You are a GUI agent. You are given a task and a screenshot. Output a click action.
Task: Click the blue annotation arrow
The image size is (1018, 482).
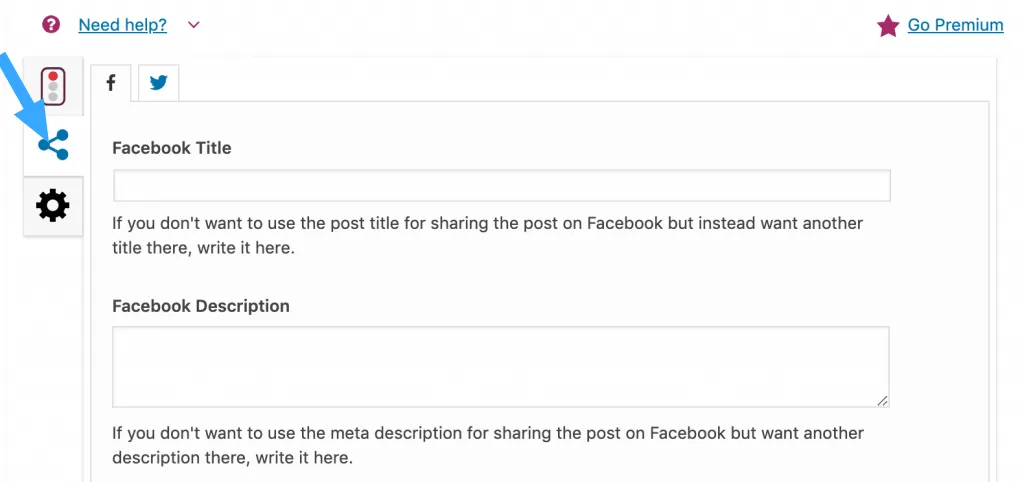24,97
